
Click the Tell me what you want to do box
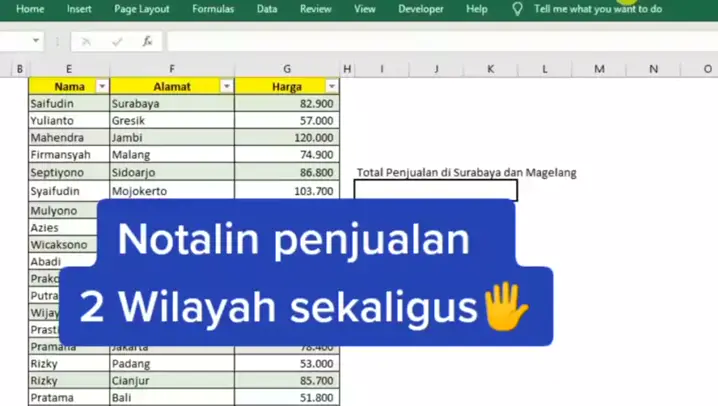pos(597,9)
